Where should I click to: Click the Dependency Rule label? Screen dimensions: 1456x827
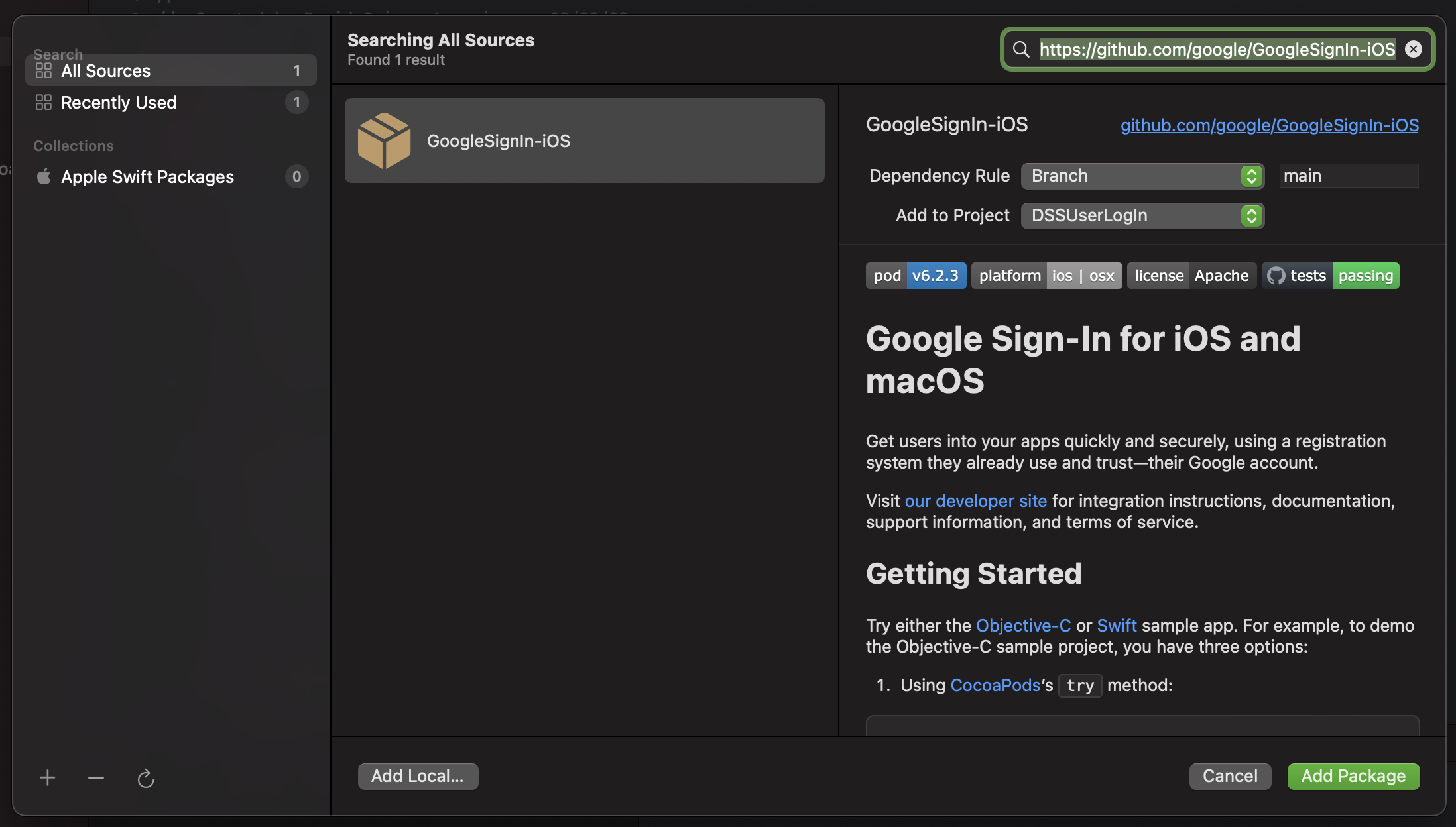coord(939,176)
